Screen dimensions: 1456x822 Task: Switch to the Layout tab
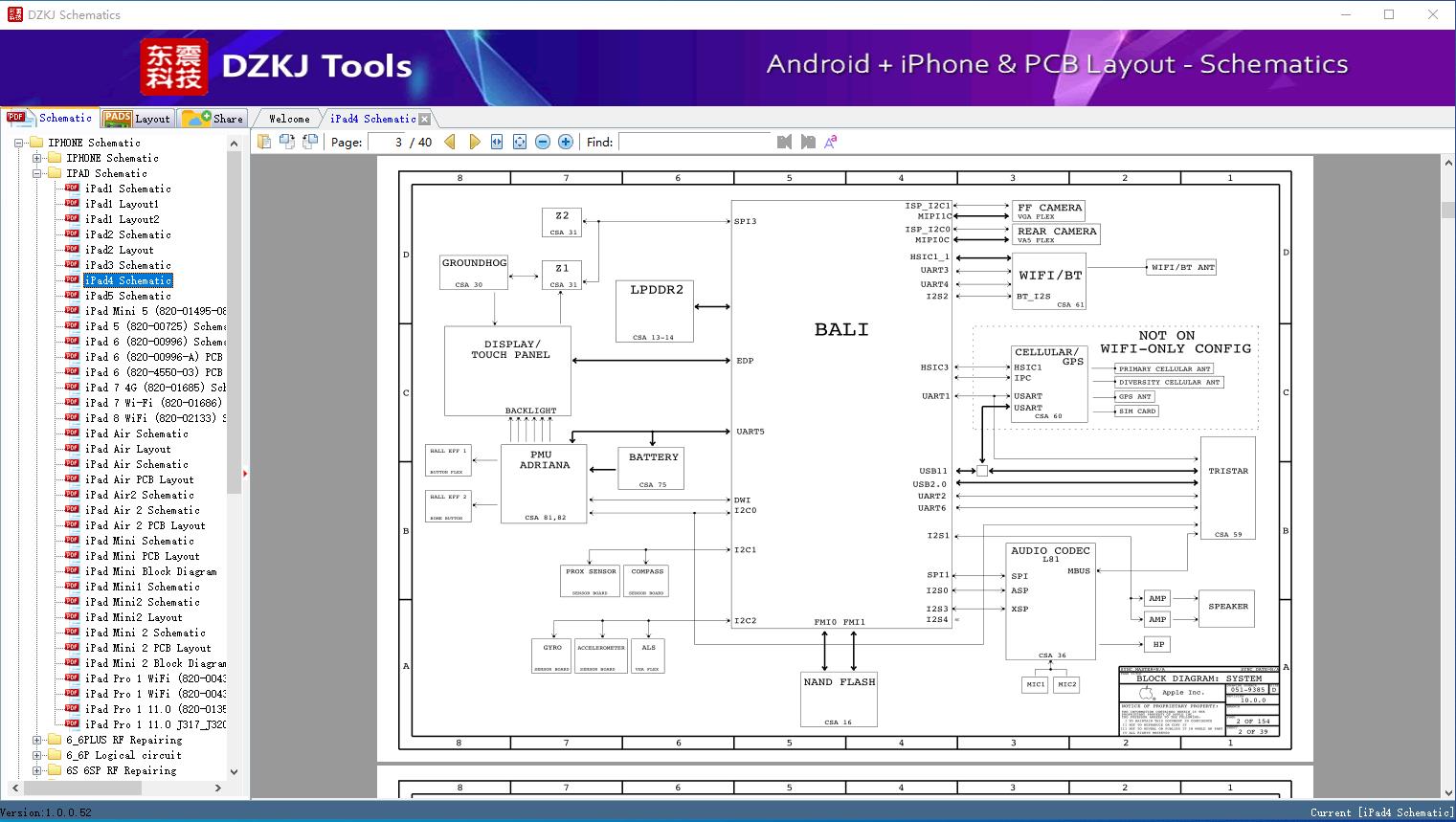point(137,119)
